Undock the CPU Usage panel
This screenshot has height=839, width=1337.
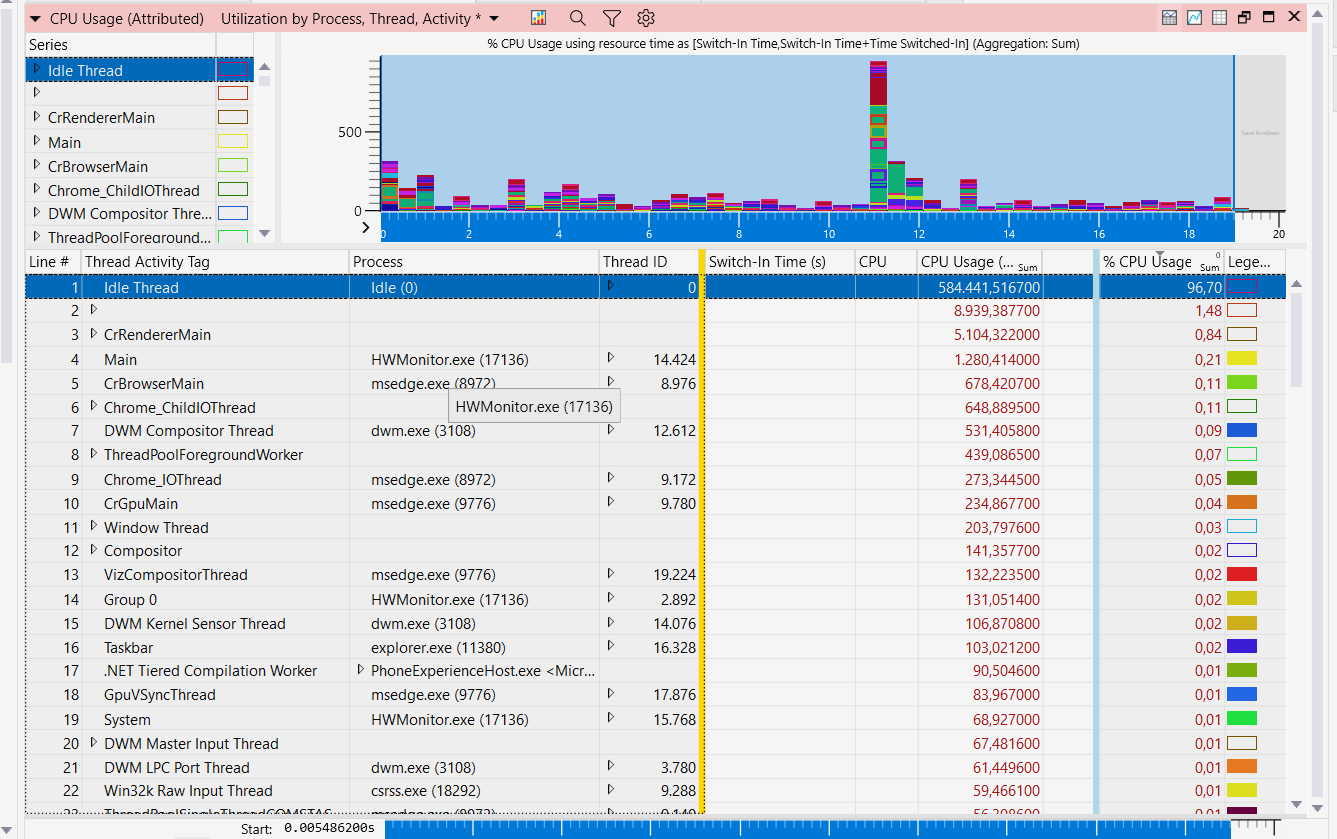tap(1245, 17)
